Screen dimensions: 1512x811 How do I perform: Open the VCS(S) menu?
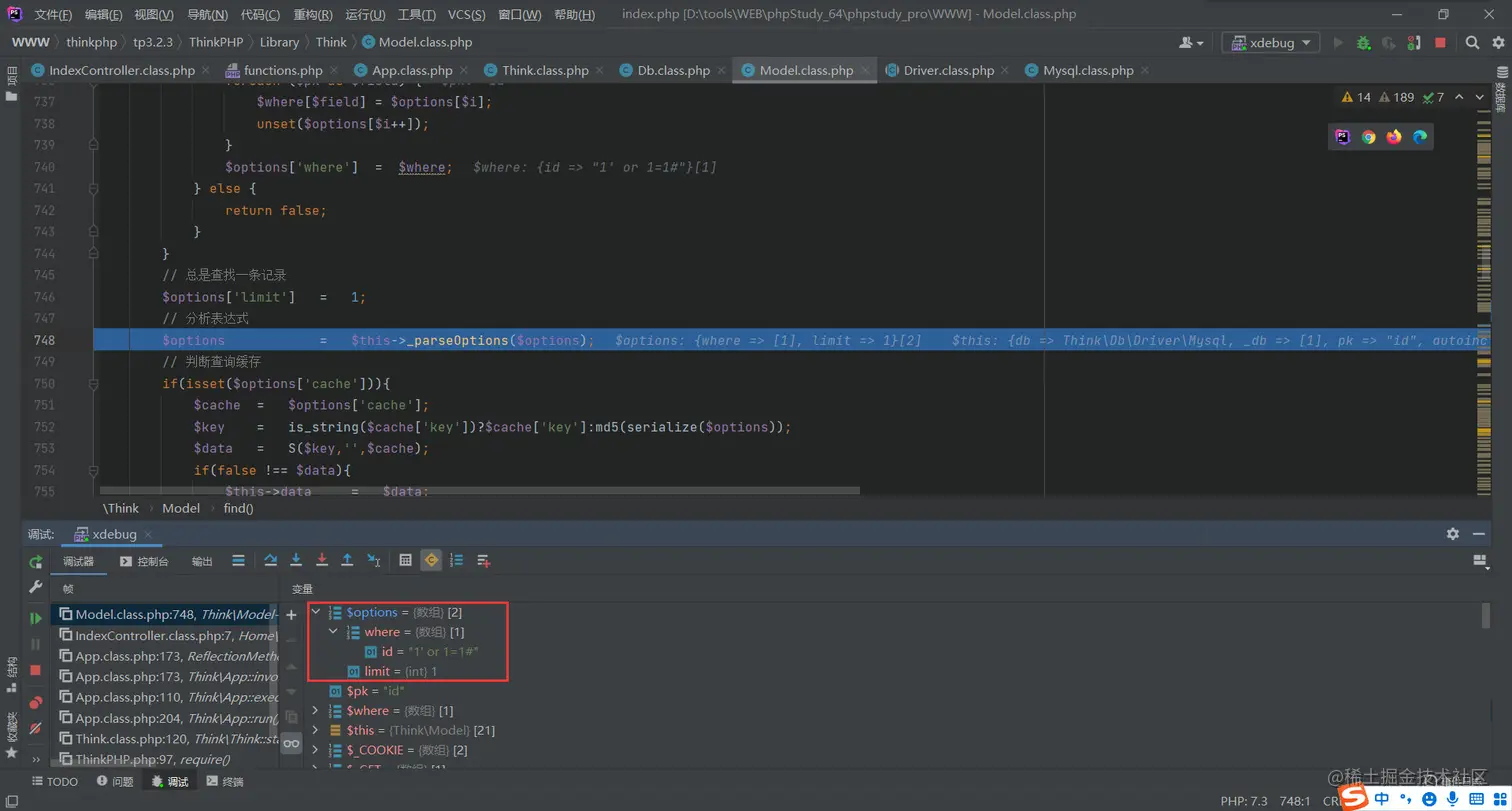[466, 15]
